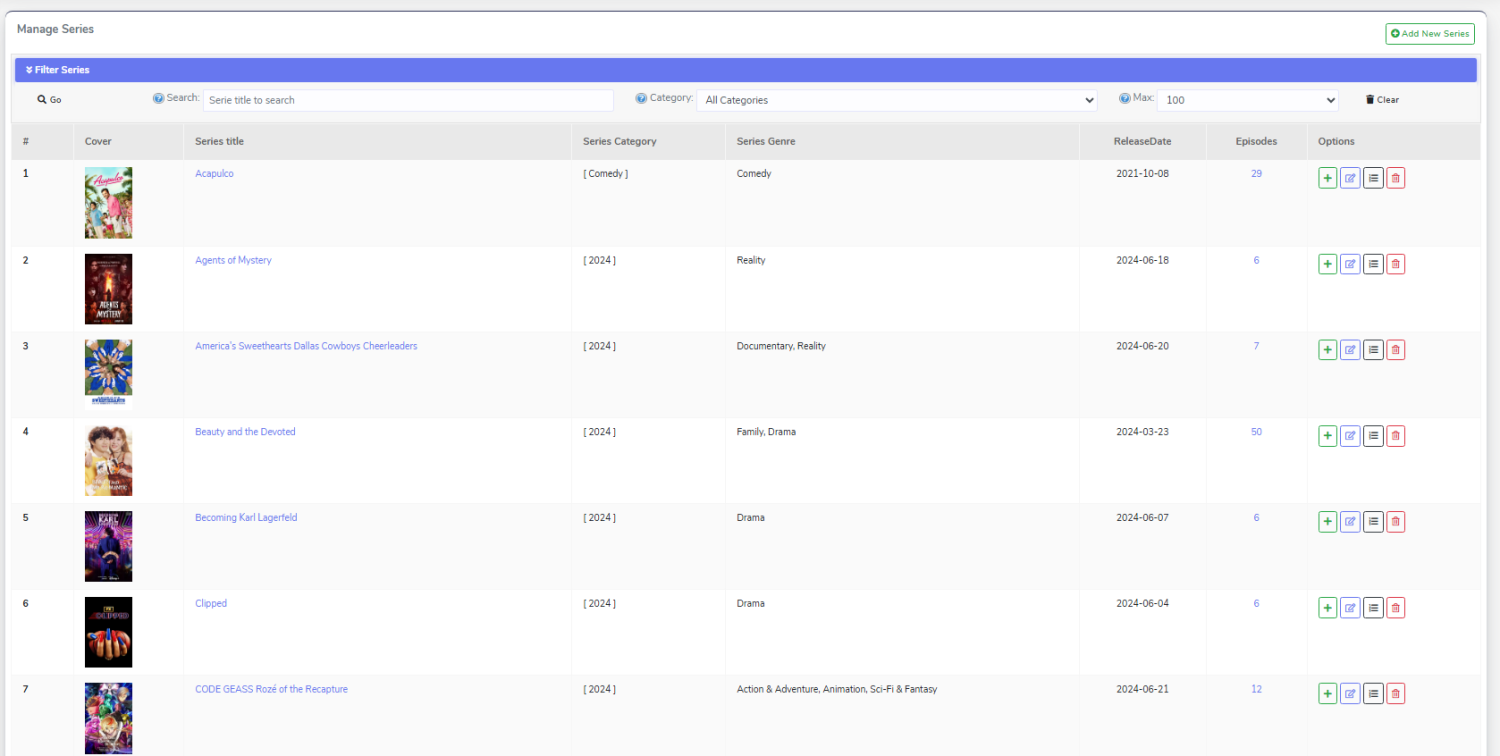Delete the Clipped series with trash icon

tap(1396, 608)
